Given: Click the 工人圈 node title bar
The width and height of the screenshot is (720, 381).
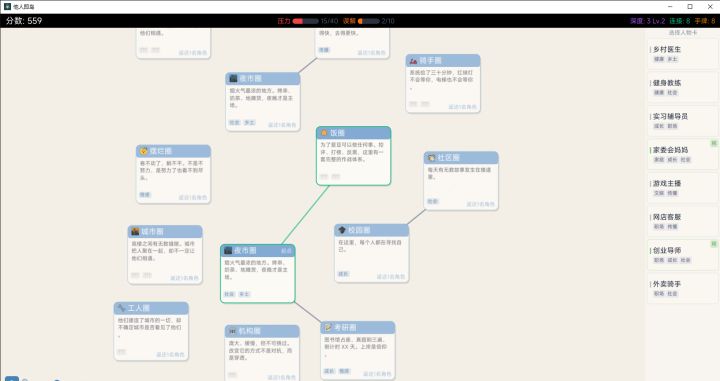Looking at the screenshot, I should click(151, 308).
